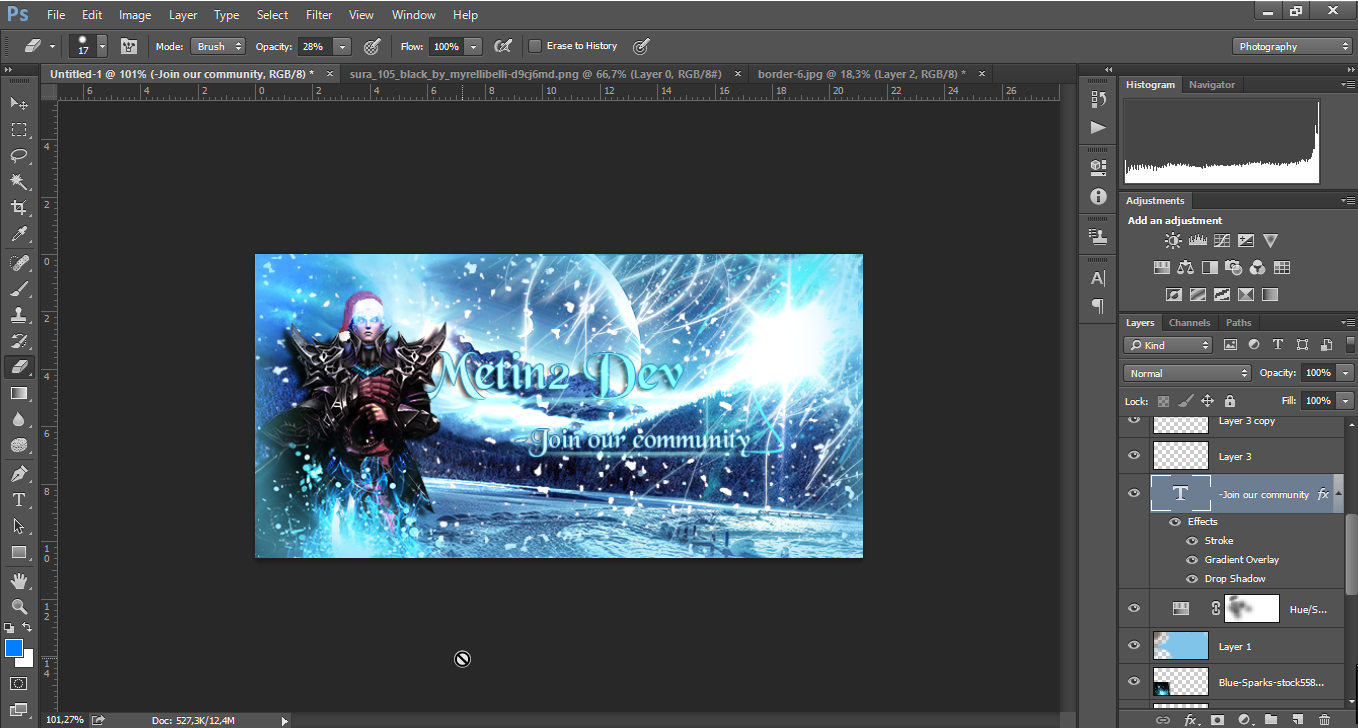Open eraser Mode dropdown
This screenshot has width=1358, height=728.
(x=217, y=46)
